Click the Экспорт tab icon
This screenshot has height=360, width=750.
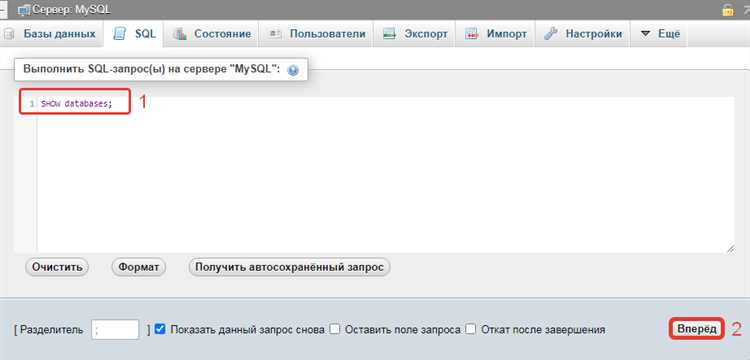tap(389, 34)
